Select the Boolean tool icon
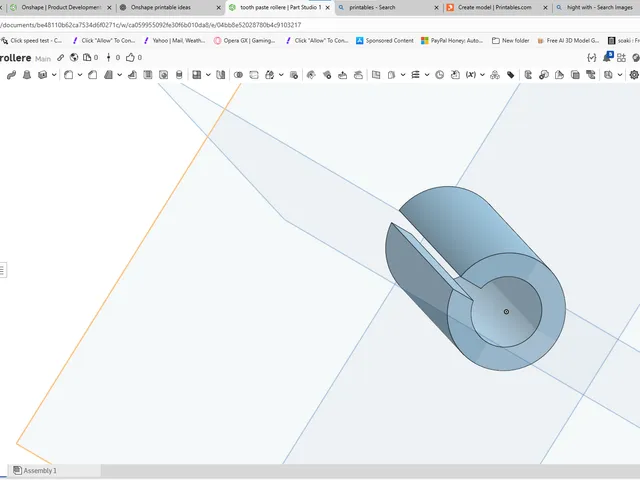 [238, 75]
